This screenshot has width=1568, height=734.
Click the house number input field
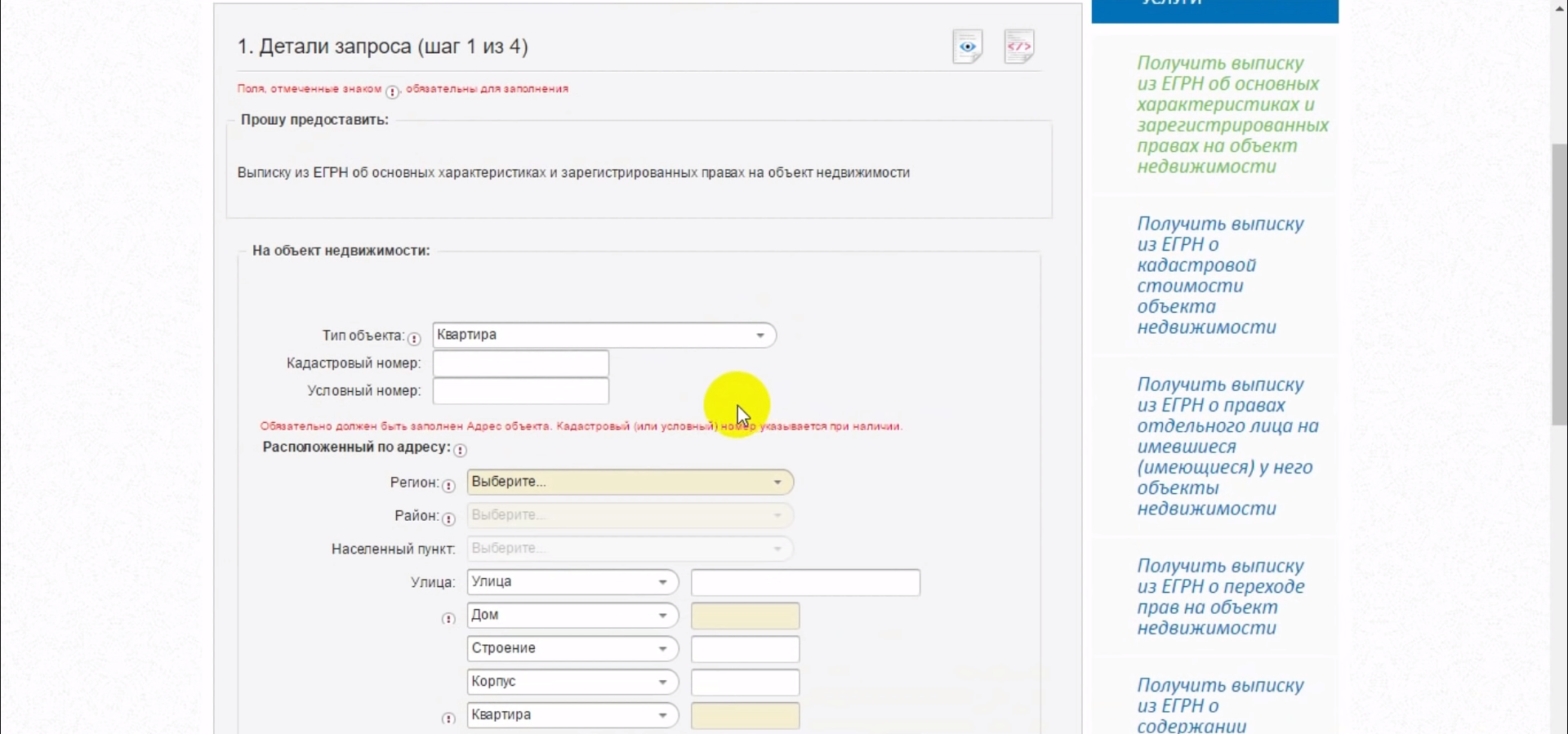745,616
